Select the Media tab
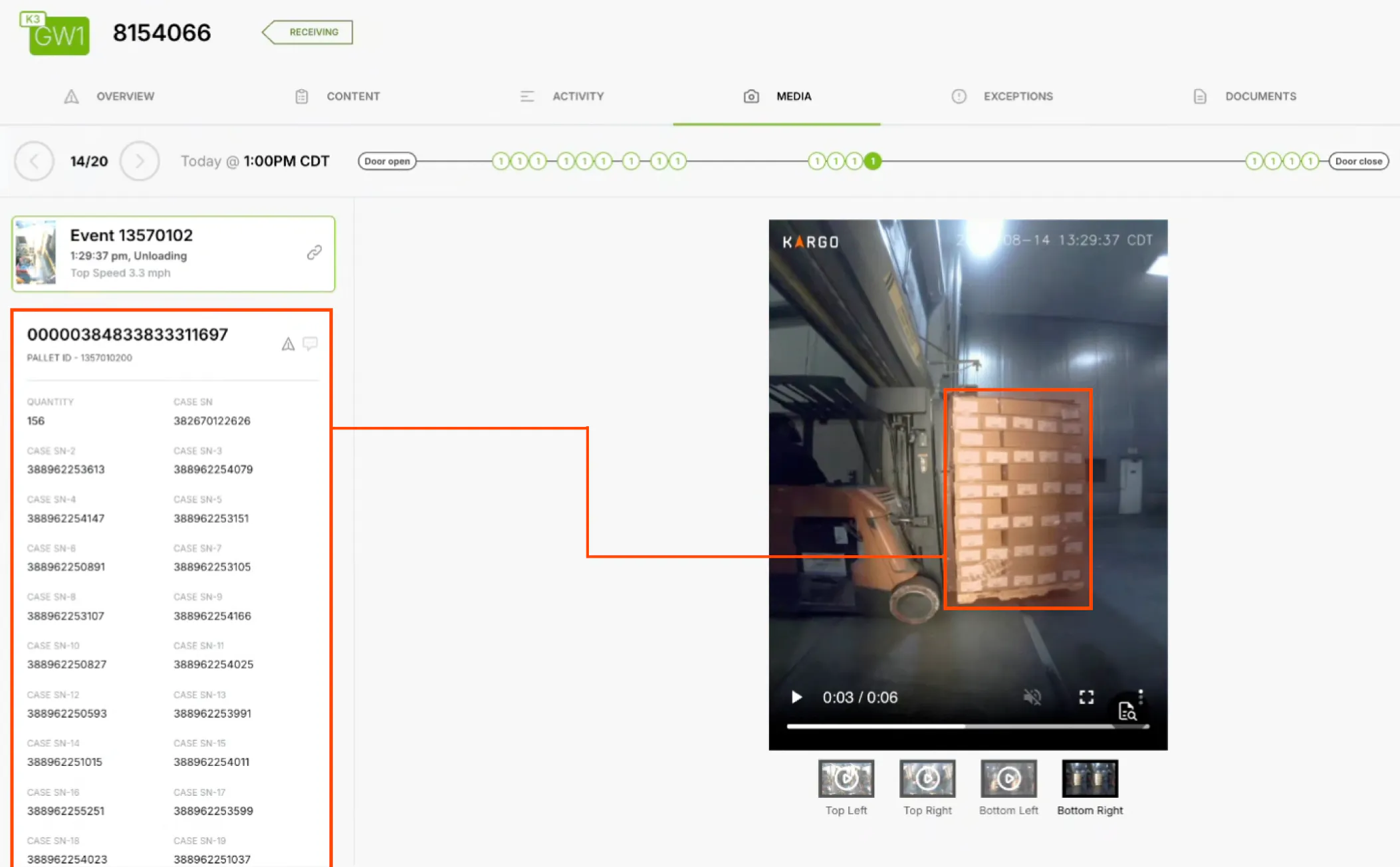The height and width of the screenshot is (867, 1400). pos(776,96)
